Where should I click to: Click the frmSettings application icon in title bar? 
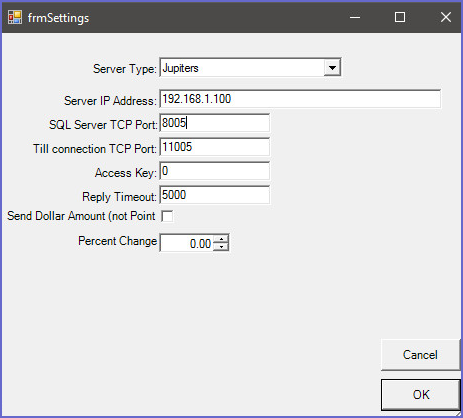15,17
